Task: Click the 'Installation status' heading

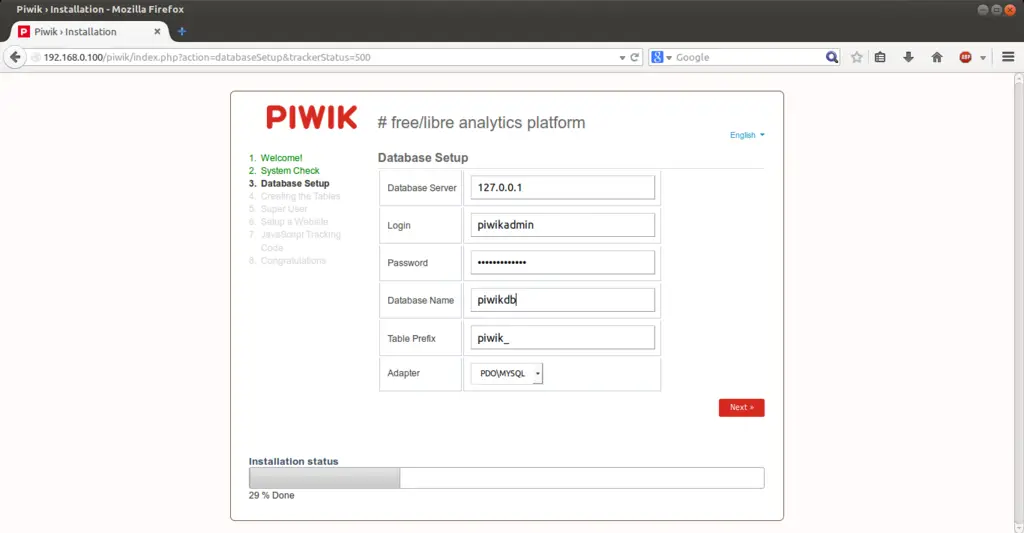Action: point(293,461)
